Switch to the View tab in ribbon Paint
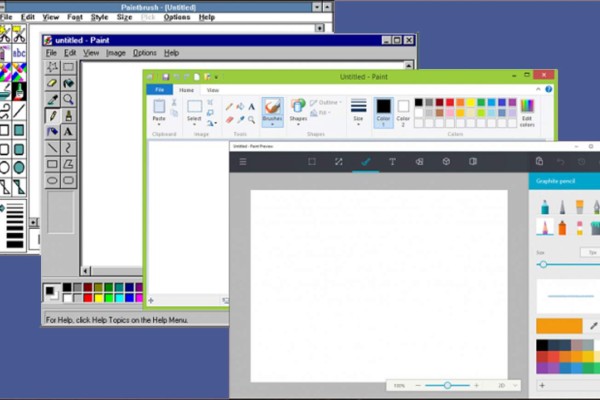The height and width of the screenshot is (400, 600). (212, 90)
